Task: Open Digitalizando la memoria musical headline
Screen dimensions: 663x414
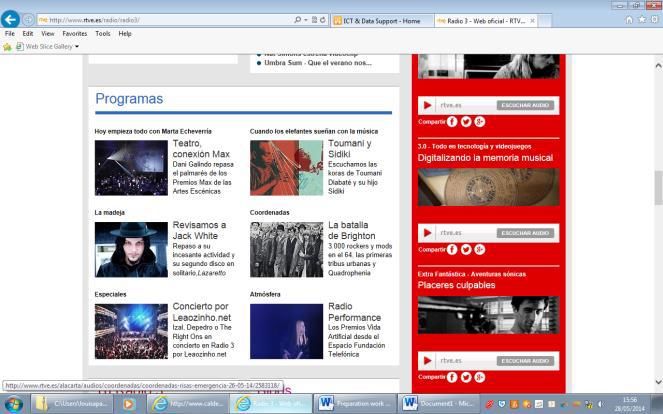Action: click(x=485, y=158)
